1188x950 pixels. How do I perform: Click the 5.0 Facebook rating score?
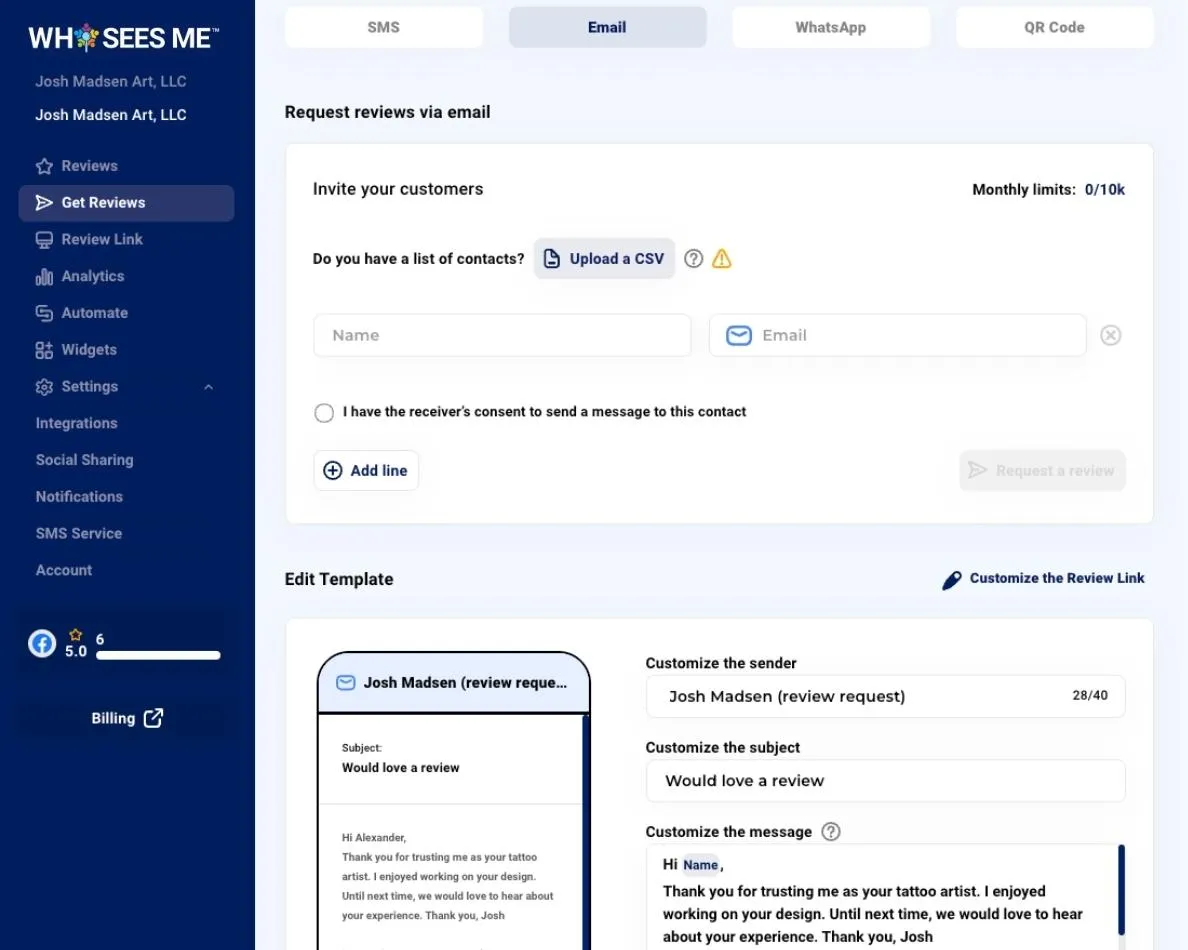pos(76,652)
